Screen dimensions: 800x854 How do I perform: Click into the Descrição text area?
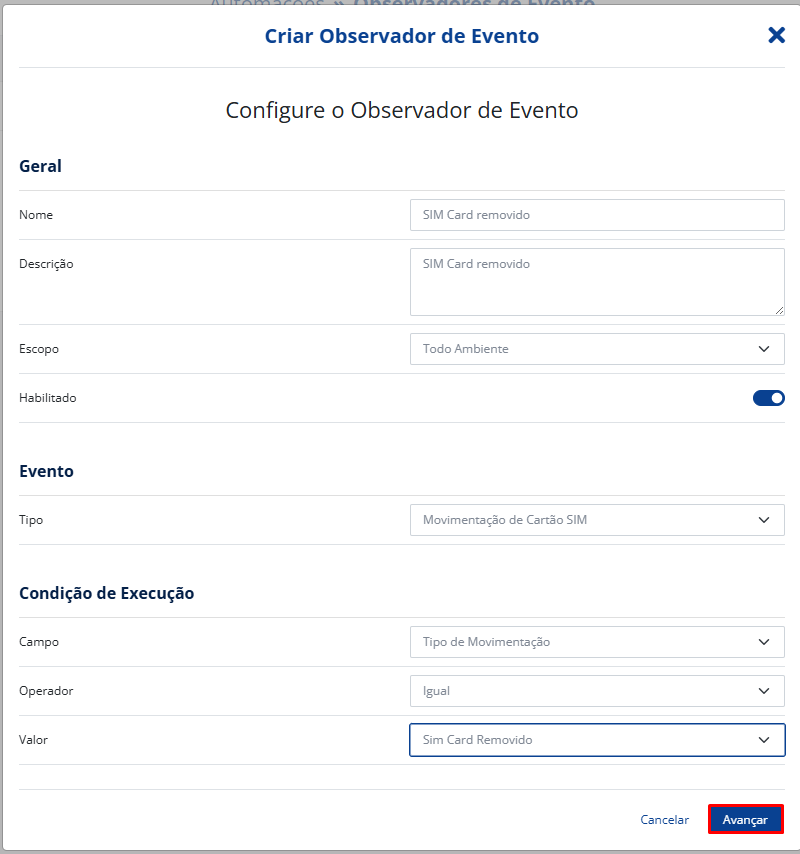pos(597,282)
